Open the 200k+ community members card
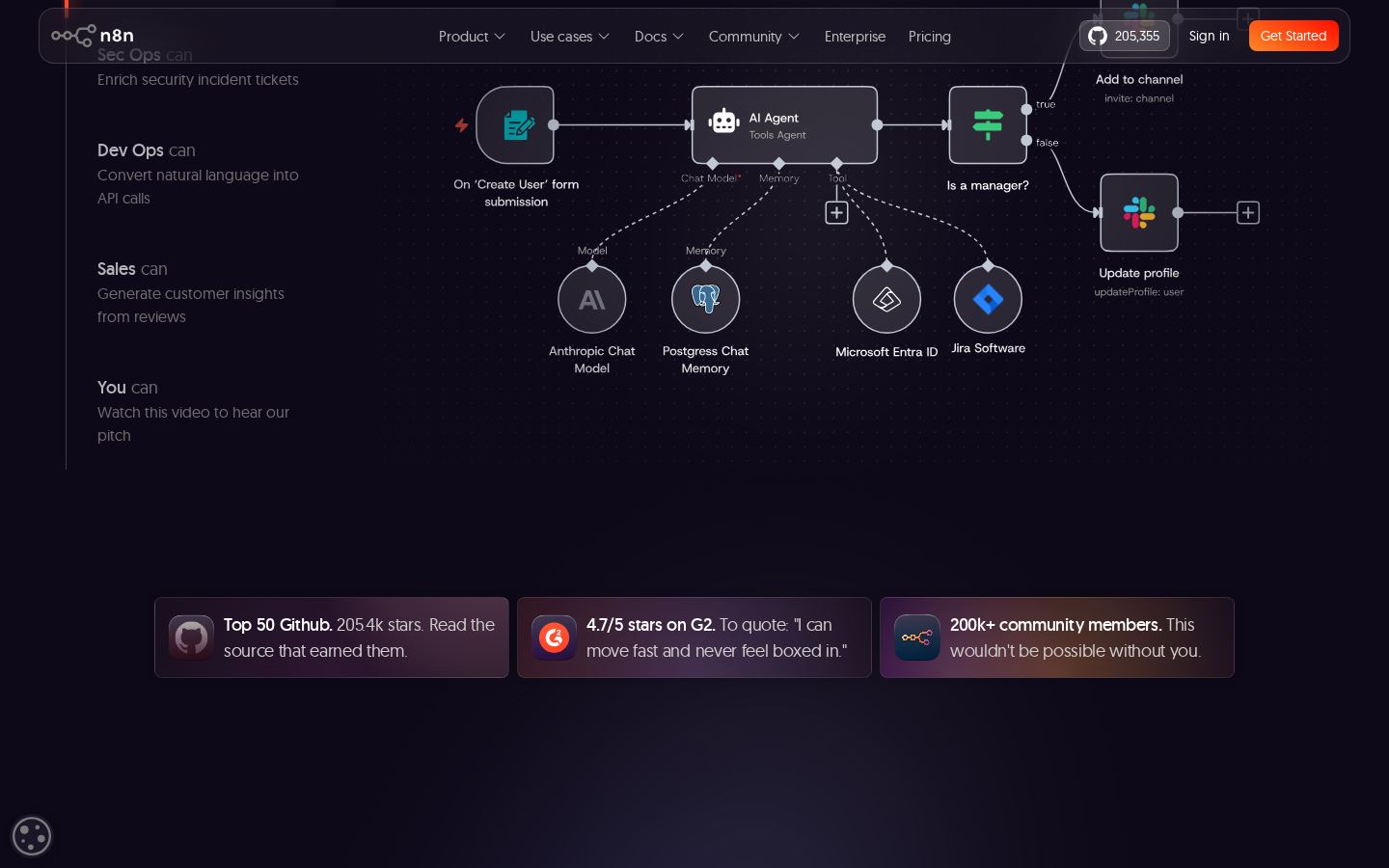The width and height of the screenshot is (1389, 868). (x=1057, y=637)
